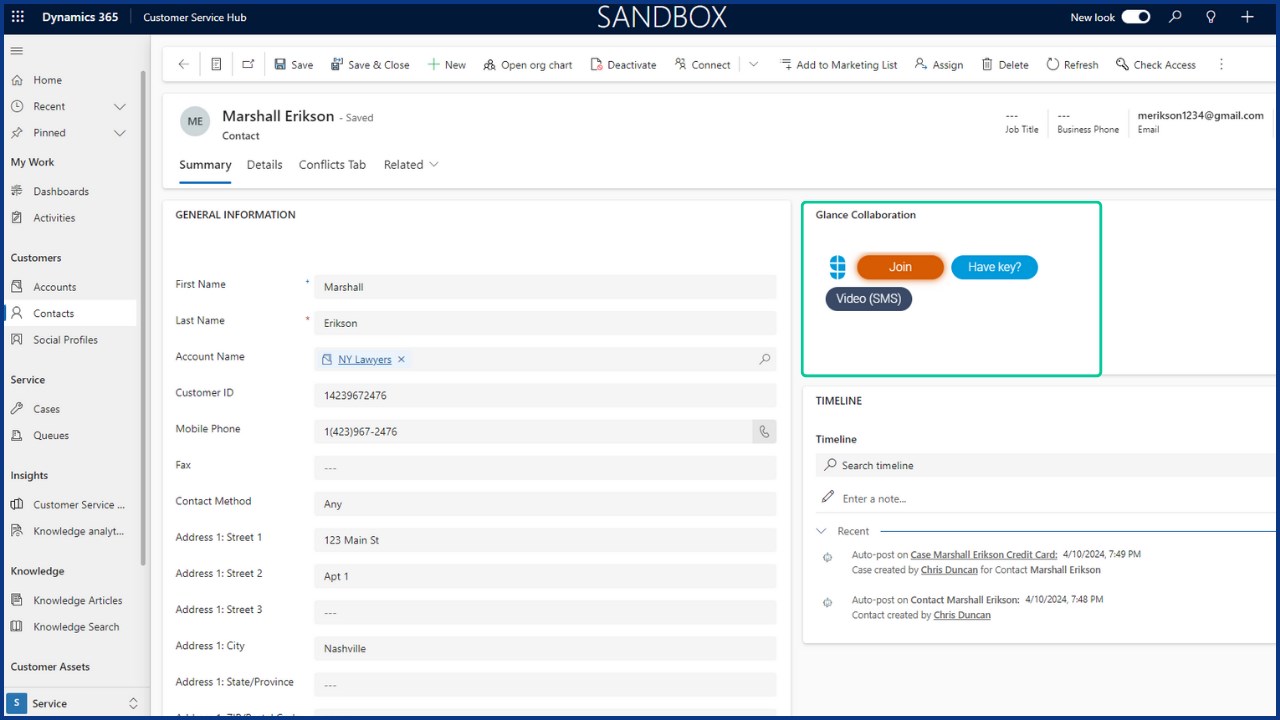Toggle the New look switch
This screenshot has height=720, width=1280.
coord(1135,17)
